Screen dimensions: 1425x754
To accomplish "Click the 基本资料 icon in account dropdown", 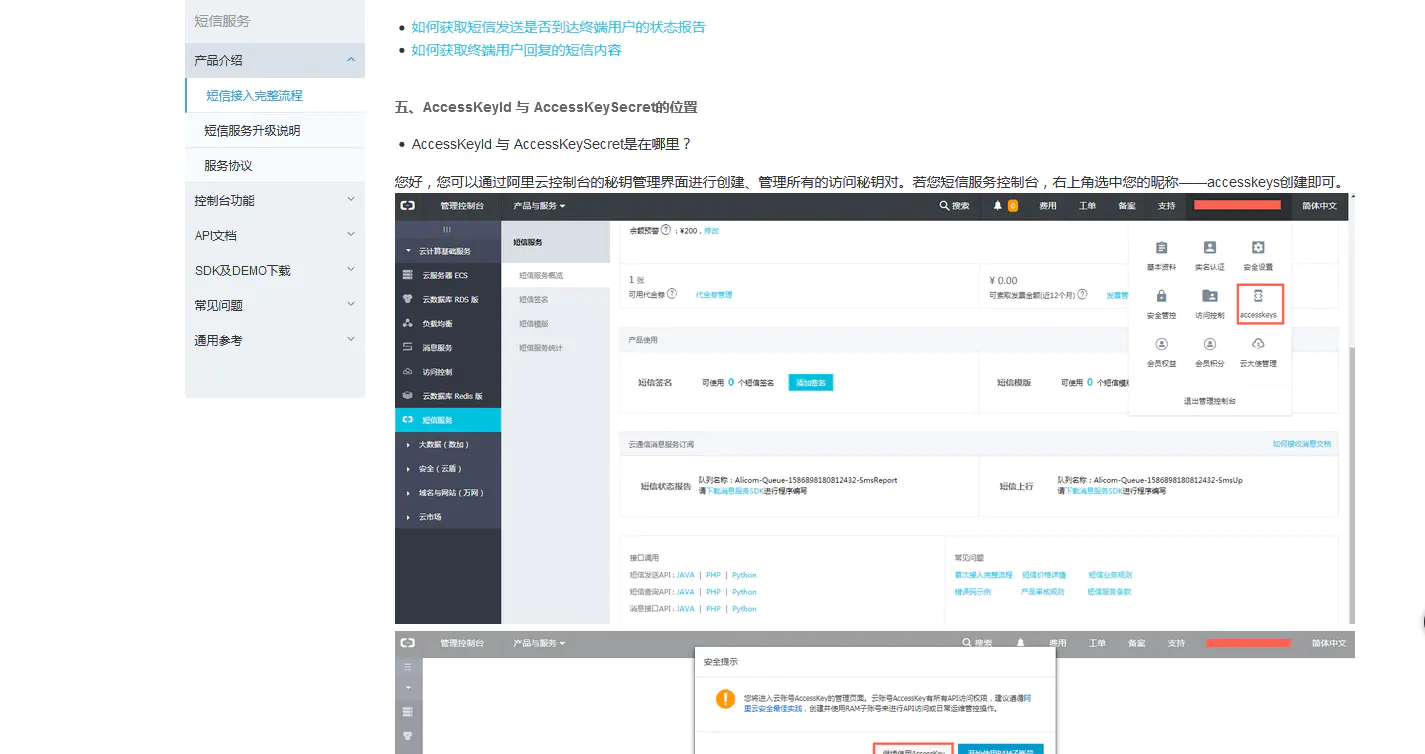I will pyautogui.click(x=1161, y=248).
